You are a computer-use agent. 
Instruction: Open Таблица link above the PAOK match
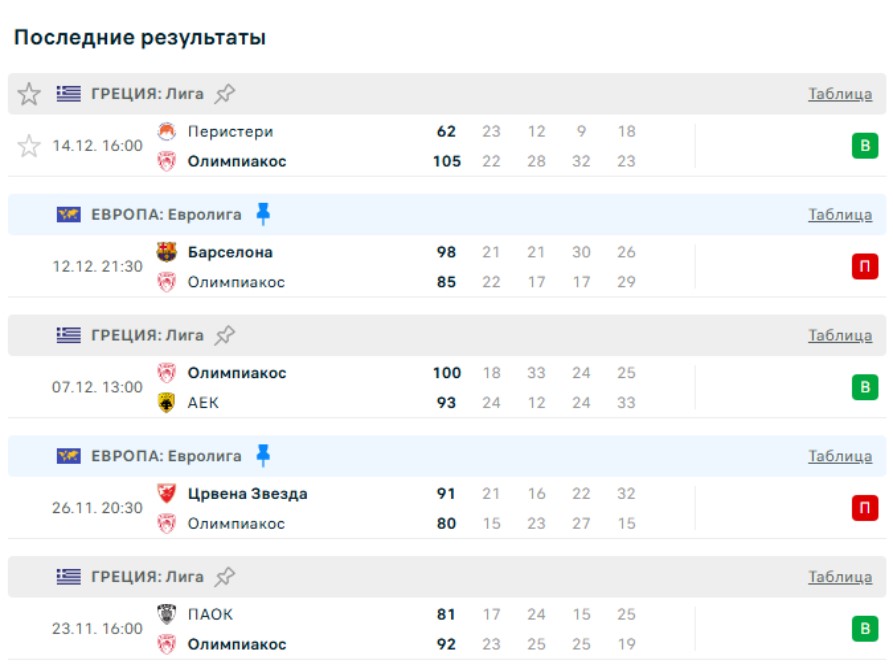pyautogui.click(x=840, y=577)
